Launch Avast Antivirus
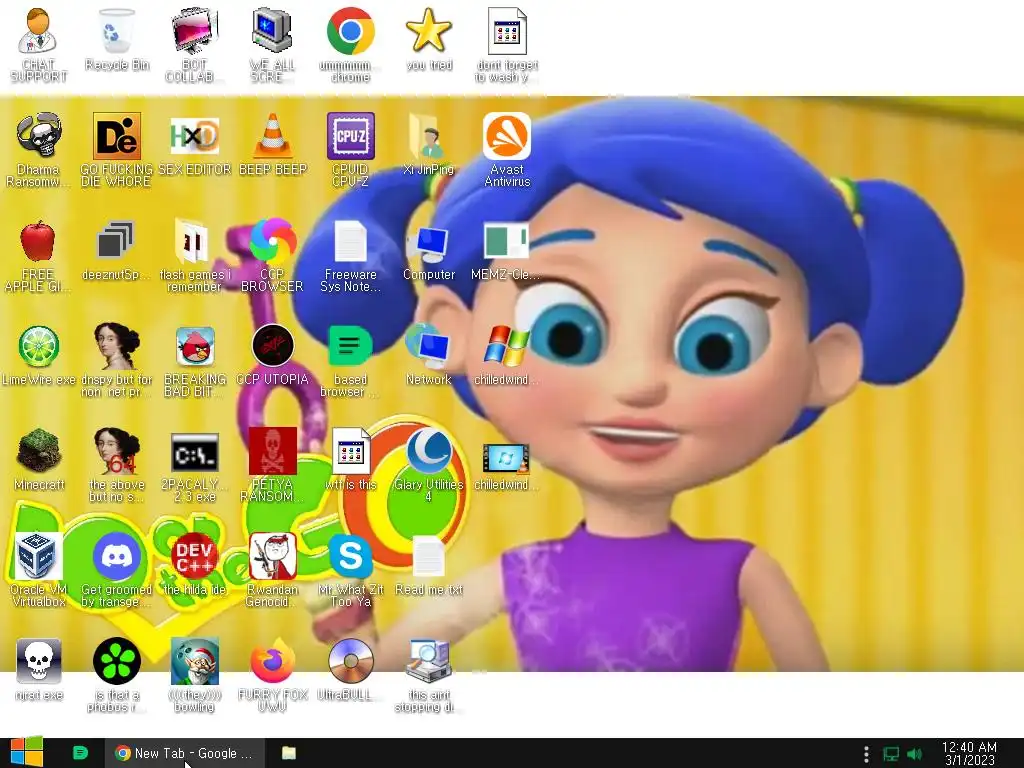The image size is (1024, 768). click(507, 149)
